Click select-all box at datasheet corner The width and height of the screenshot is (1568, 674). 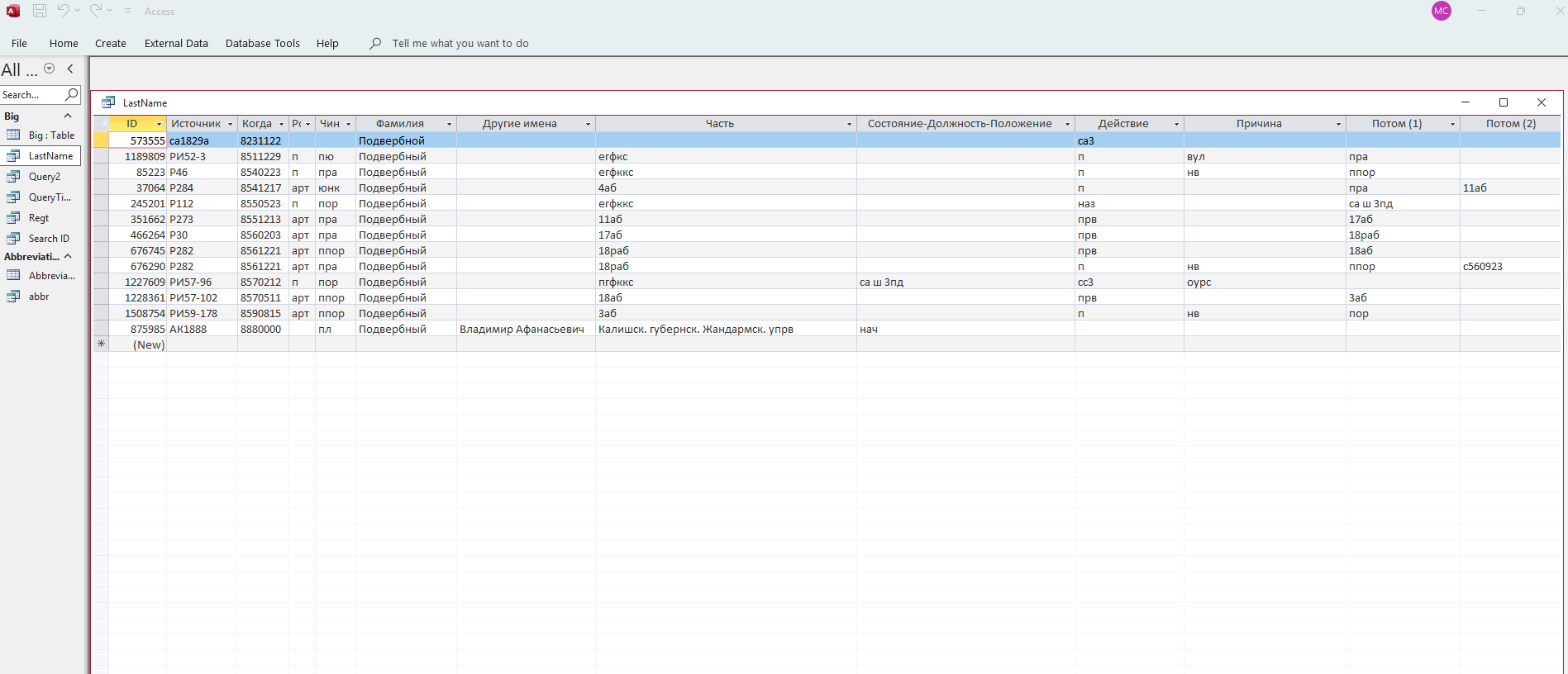coord(101,124)
